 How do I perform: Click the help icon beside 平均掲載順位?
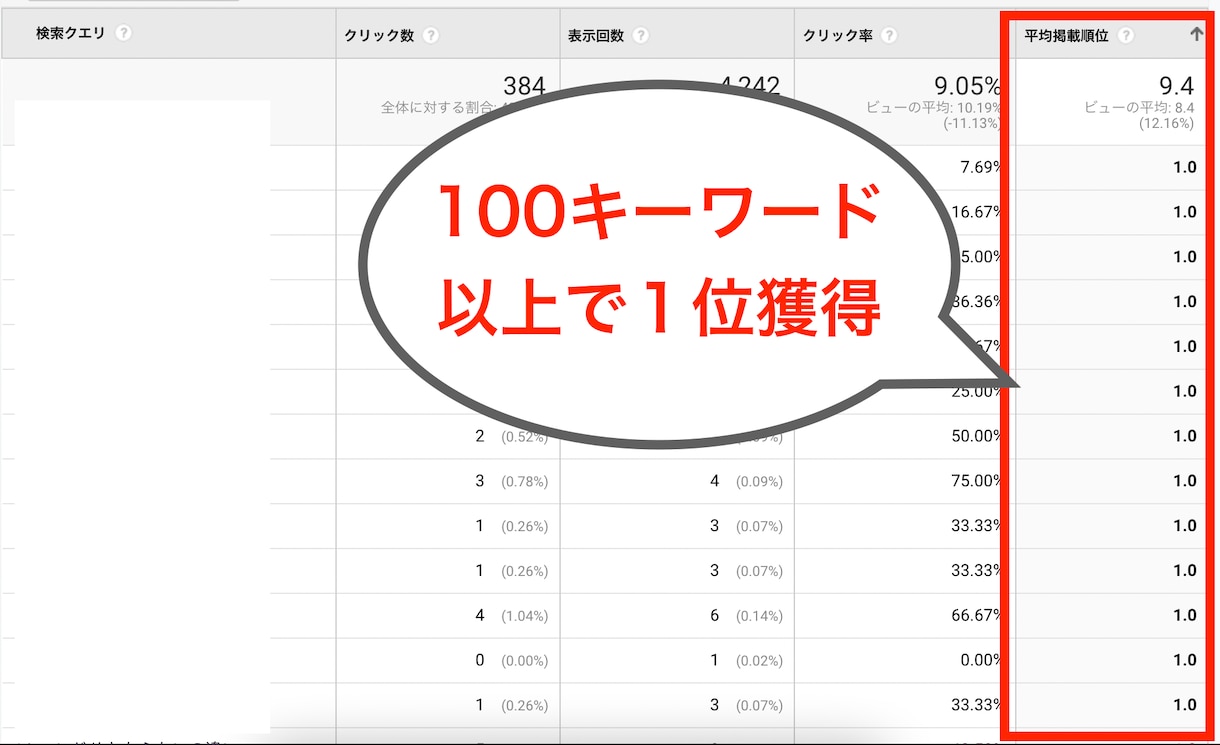pos(1126,35)
